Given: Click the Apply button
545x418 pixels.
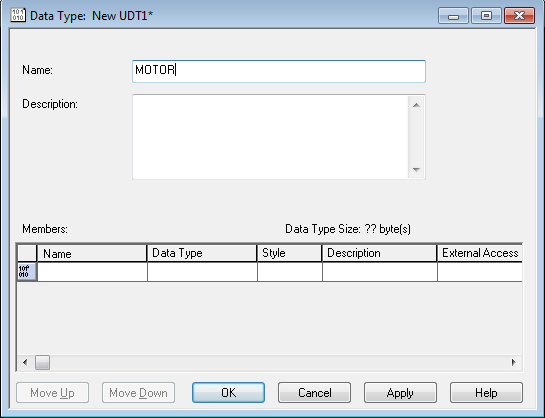Looking at the screenshot, I should (400, 393).
